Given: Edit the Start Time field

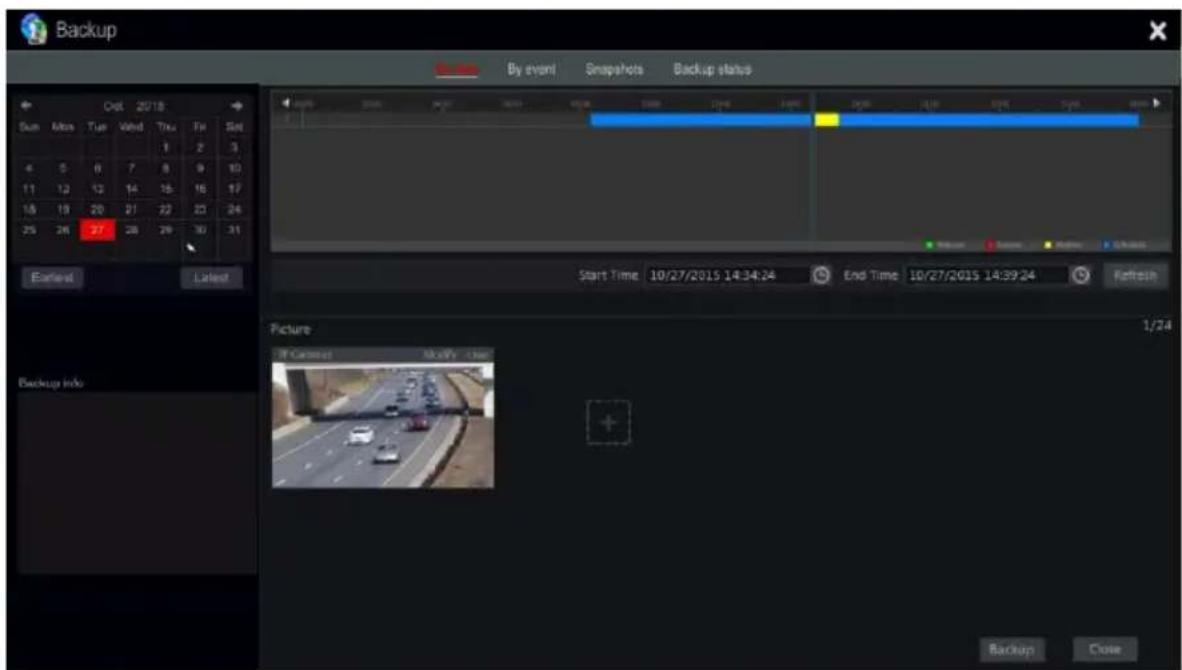Looking at the screenshot, I should coord(727,275).
